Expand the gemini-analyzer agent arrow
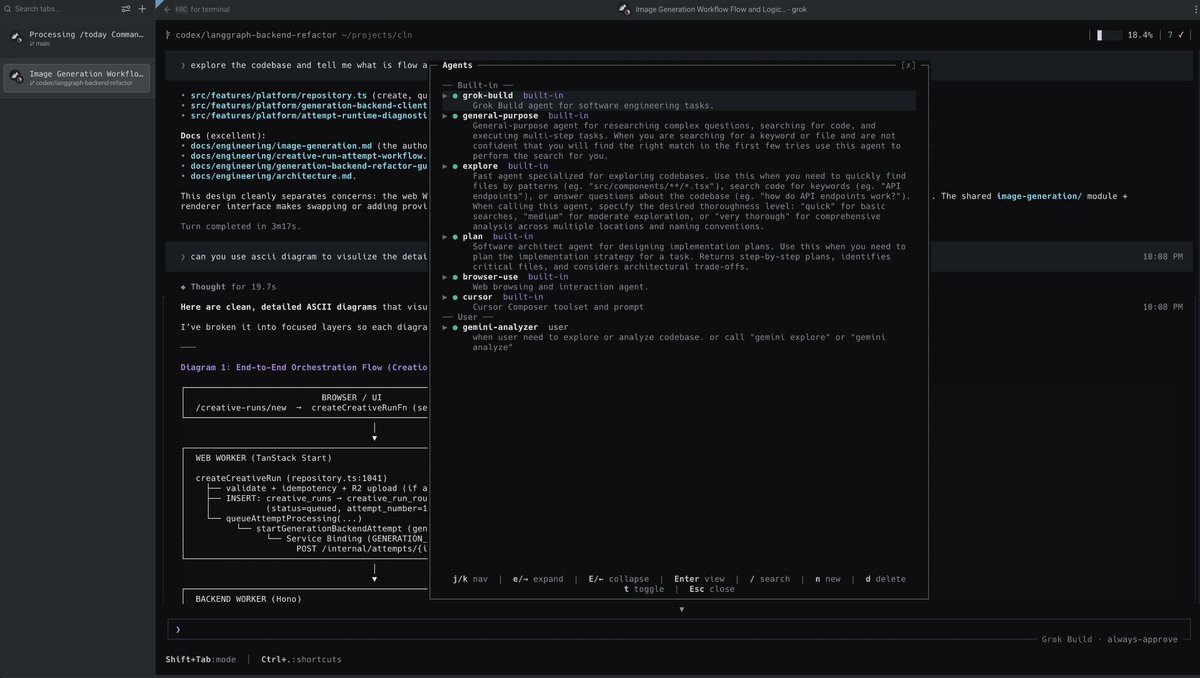This screenshot has width=1200, height=678. point(445,327)
